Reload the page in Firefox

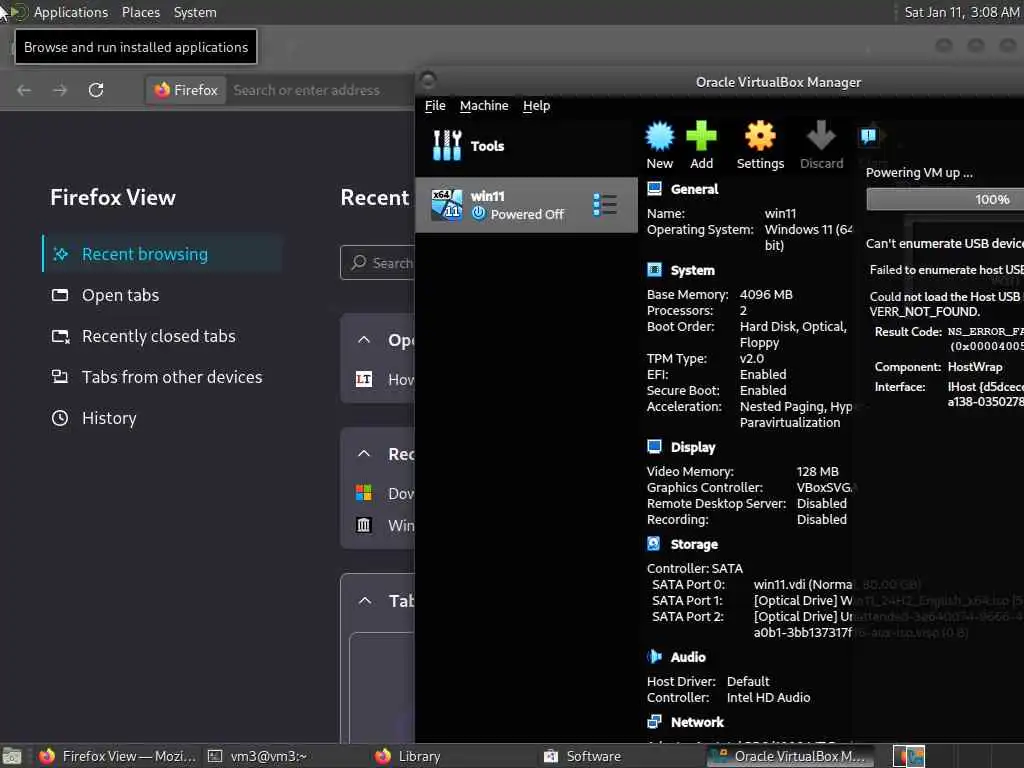pyautogui.click(x=96, y=90)
